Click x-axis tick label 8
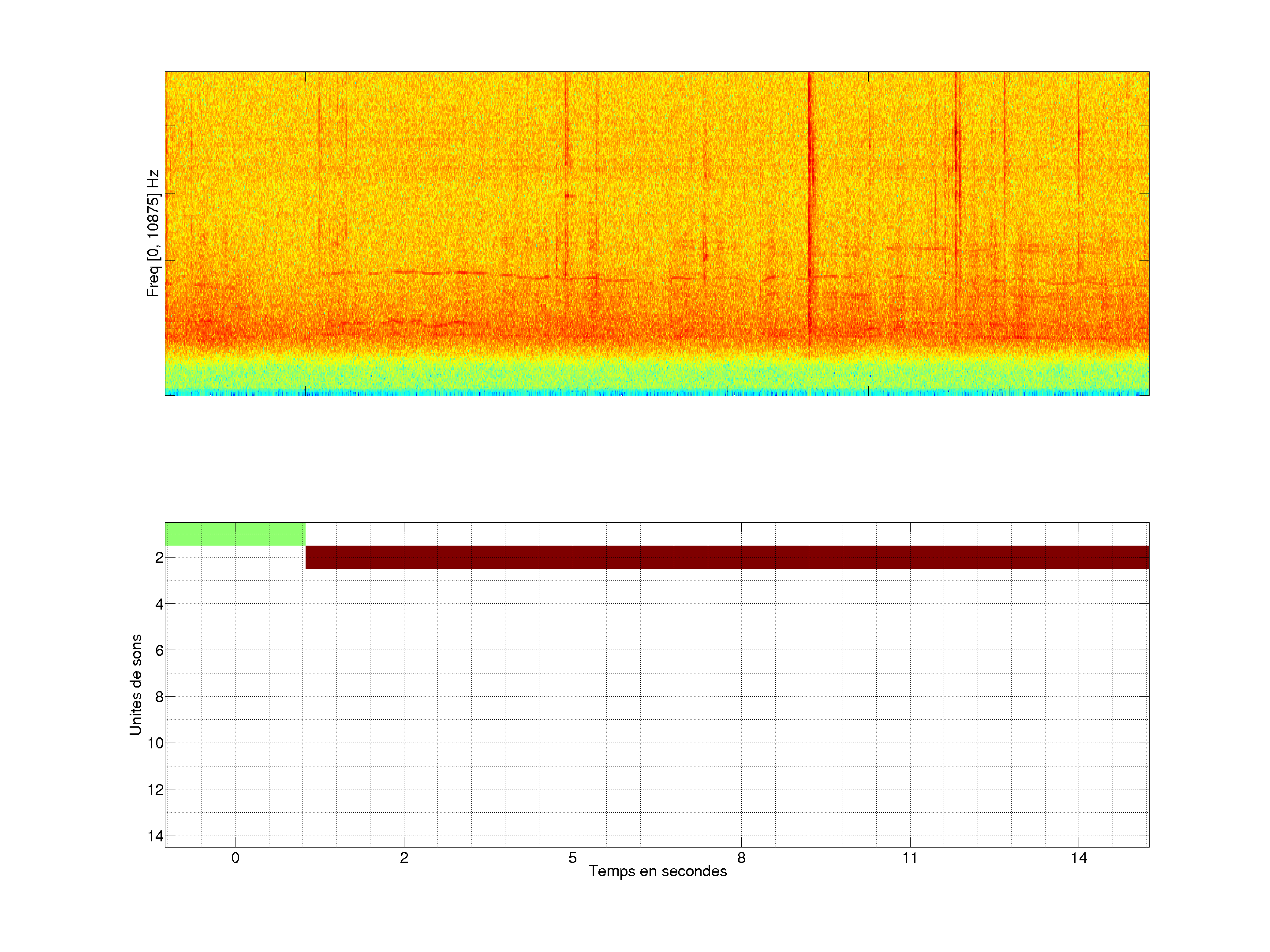 click(x=741, y=858)
